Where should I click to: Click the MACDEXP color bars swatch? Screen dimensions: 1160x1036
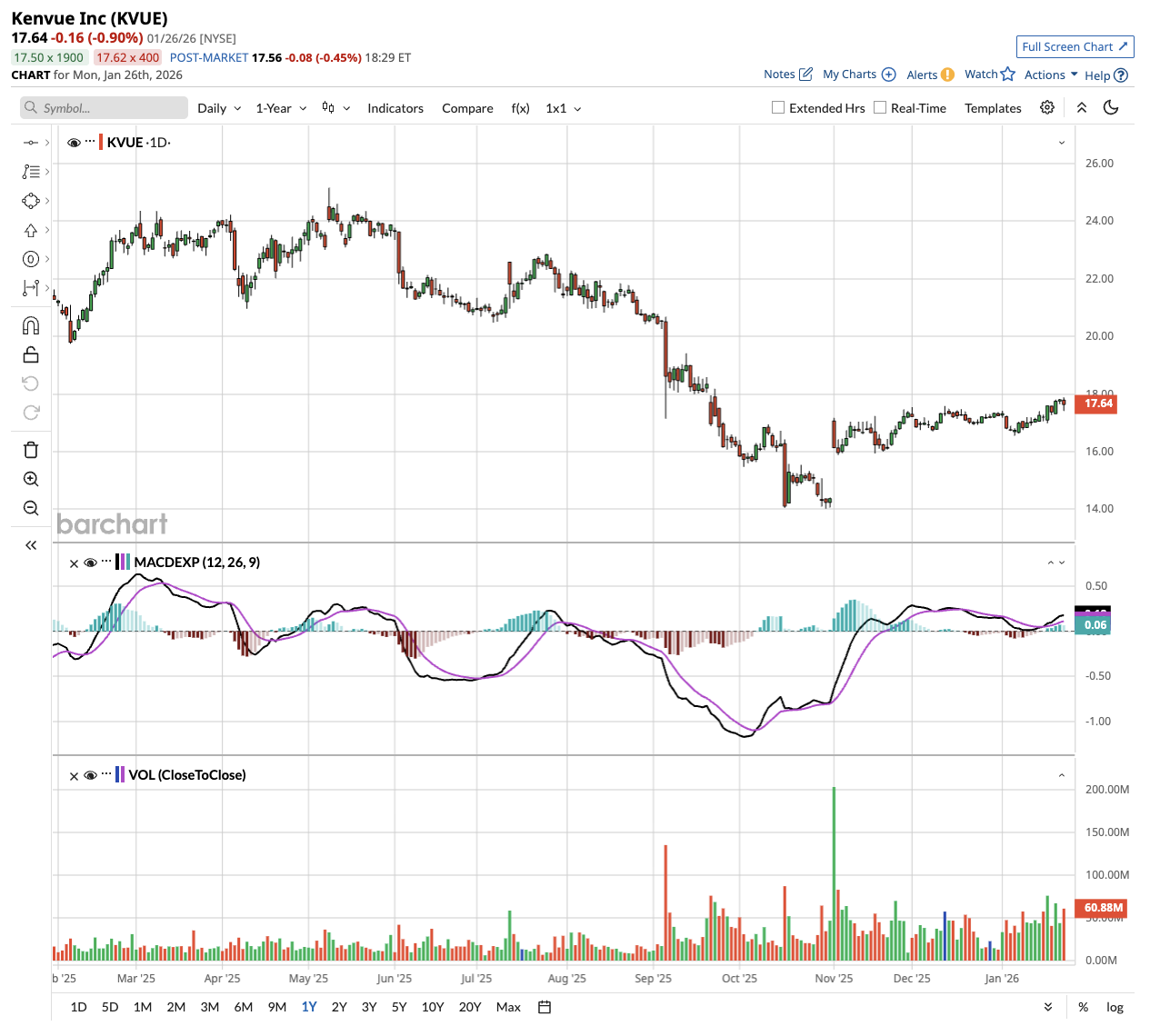pos(123,563)
